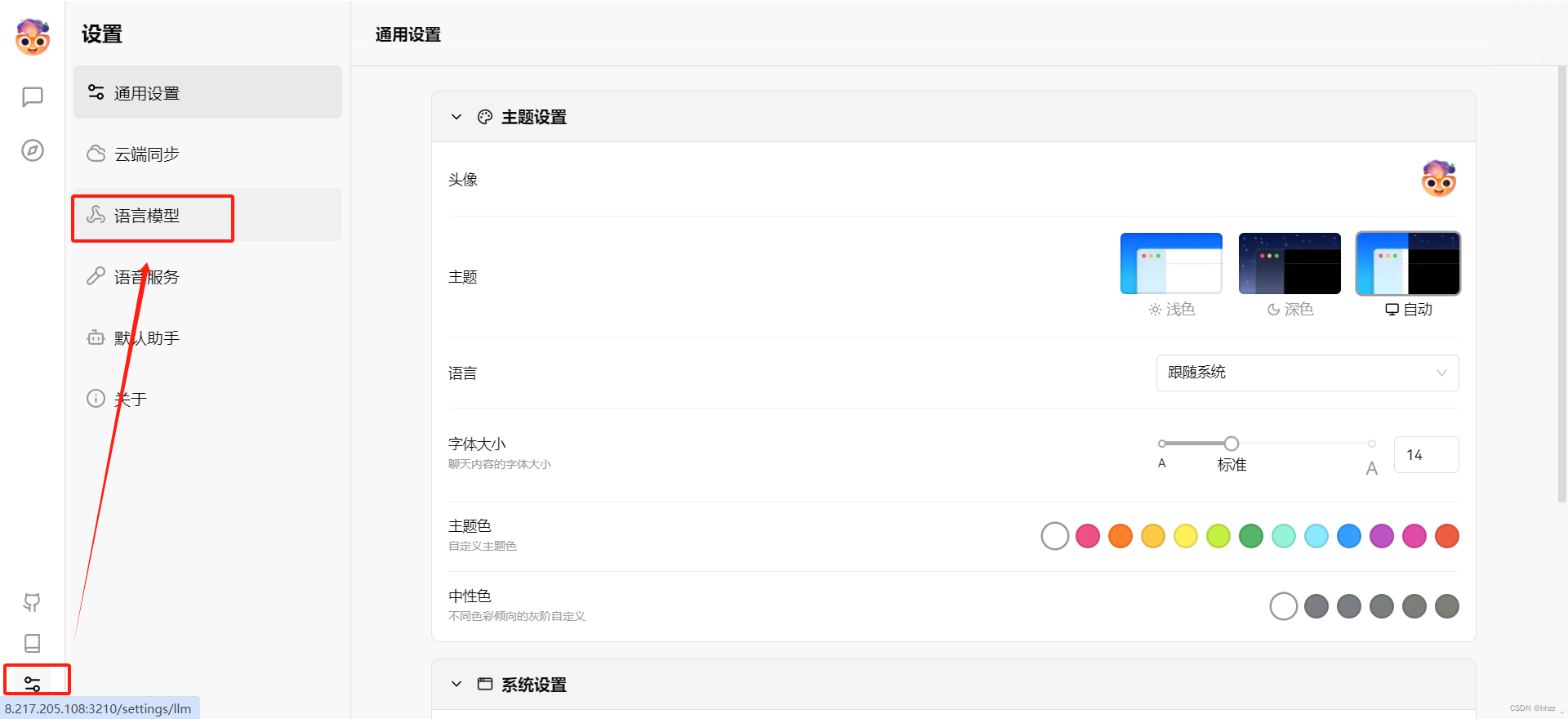
Task: Click the settings sliders icon at bottom
Action: (33, 683)
